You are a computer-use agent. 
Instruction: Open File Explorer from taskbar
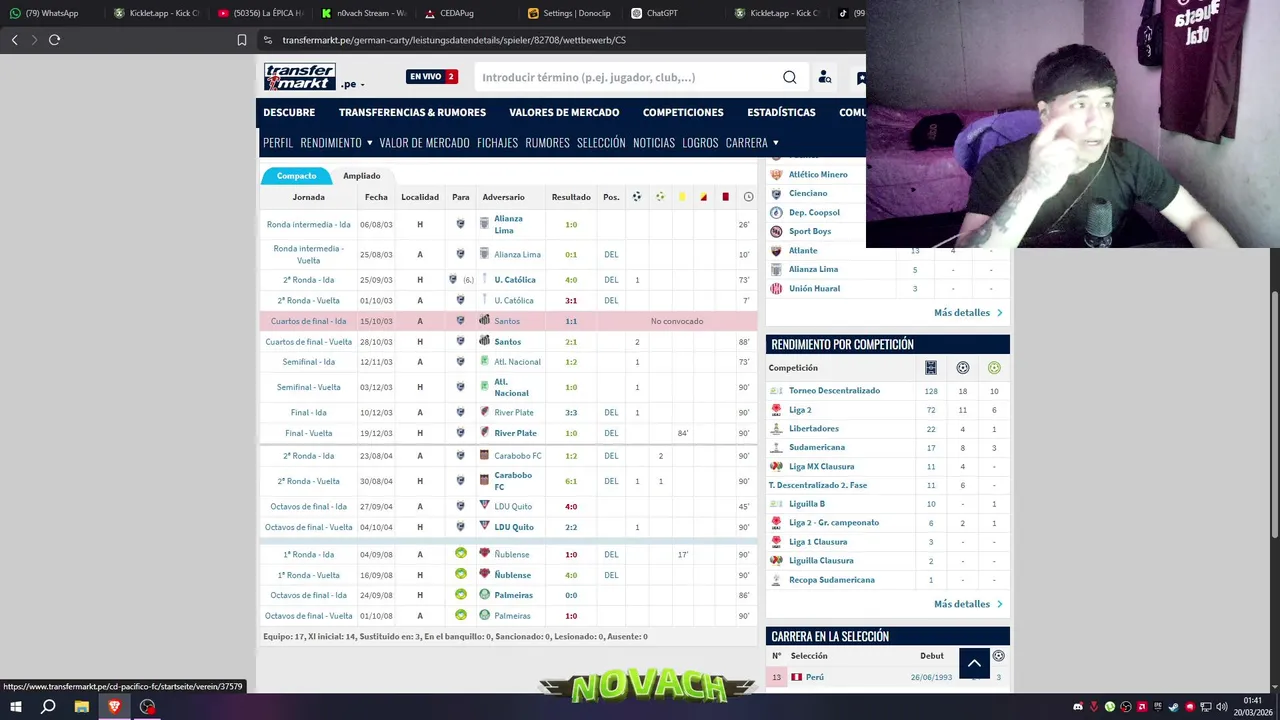[x=81, y=707]
